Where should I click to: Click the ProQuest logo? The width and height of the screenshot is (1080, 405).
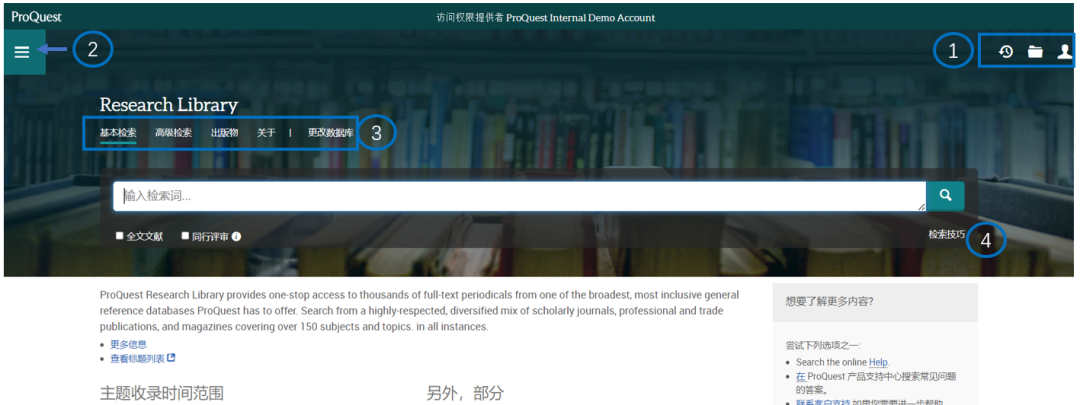[x=37, y=17]
